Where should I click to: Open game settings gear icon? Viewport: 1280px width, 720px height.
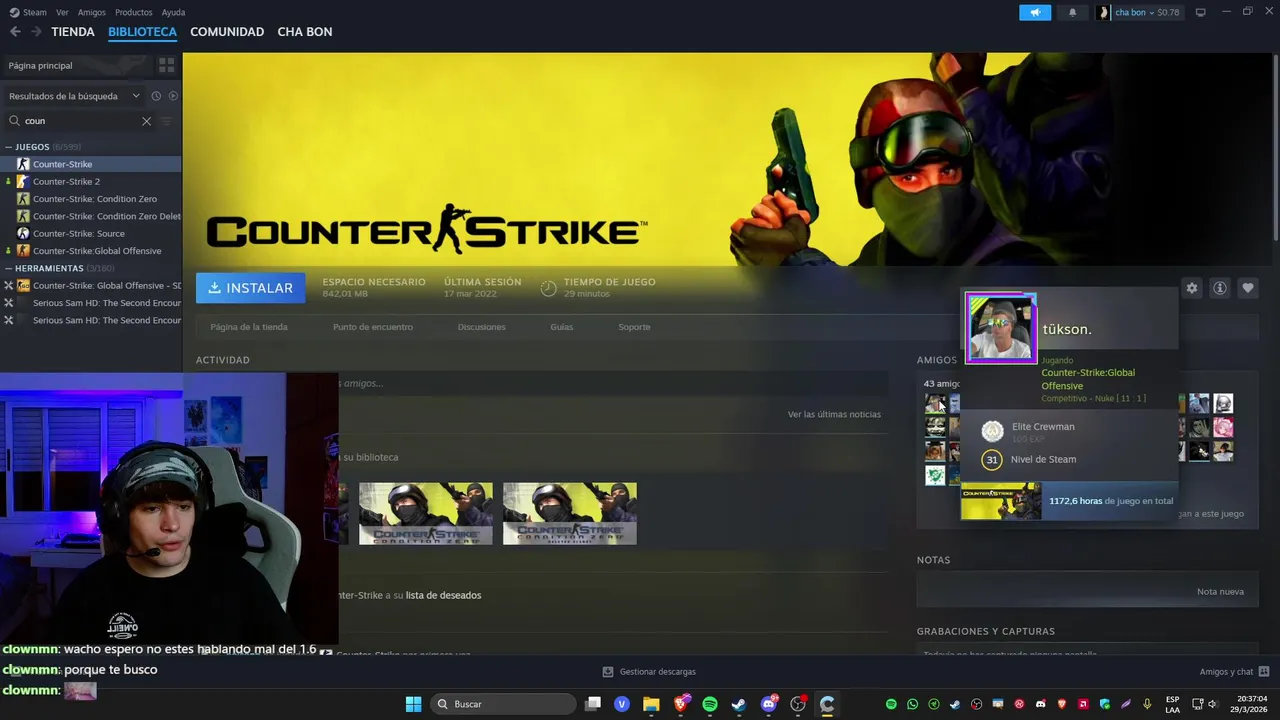(x=1192, y=288)
